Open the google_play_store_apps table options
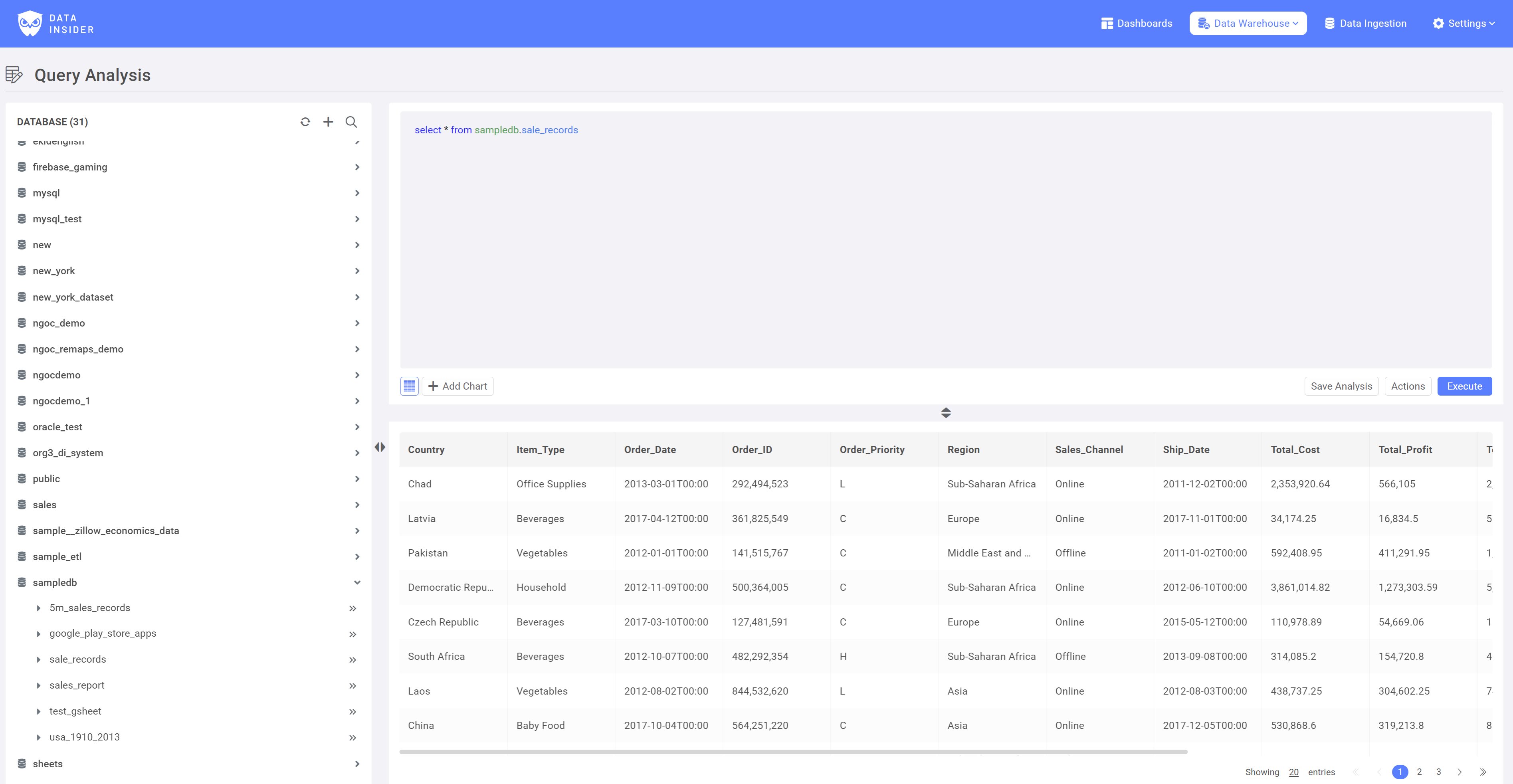The width and height of the screenshot is (1513, 784). point(353,634)
